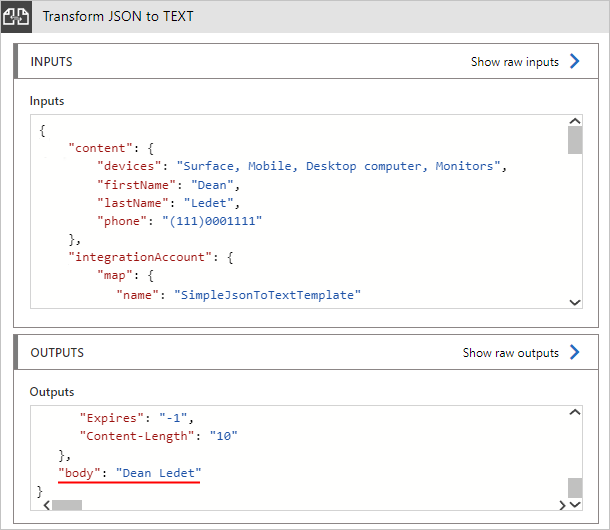610x530 pixels.
Task: Click the chevron beside Show raw outputs
Action: (x=575, y=352)
